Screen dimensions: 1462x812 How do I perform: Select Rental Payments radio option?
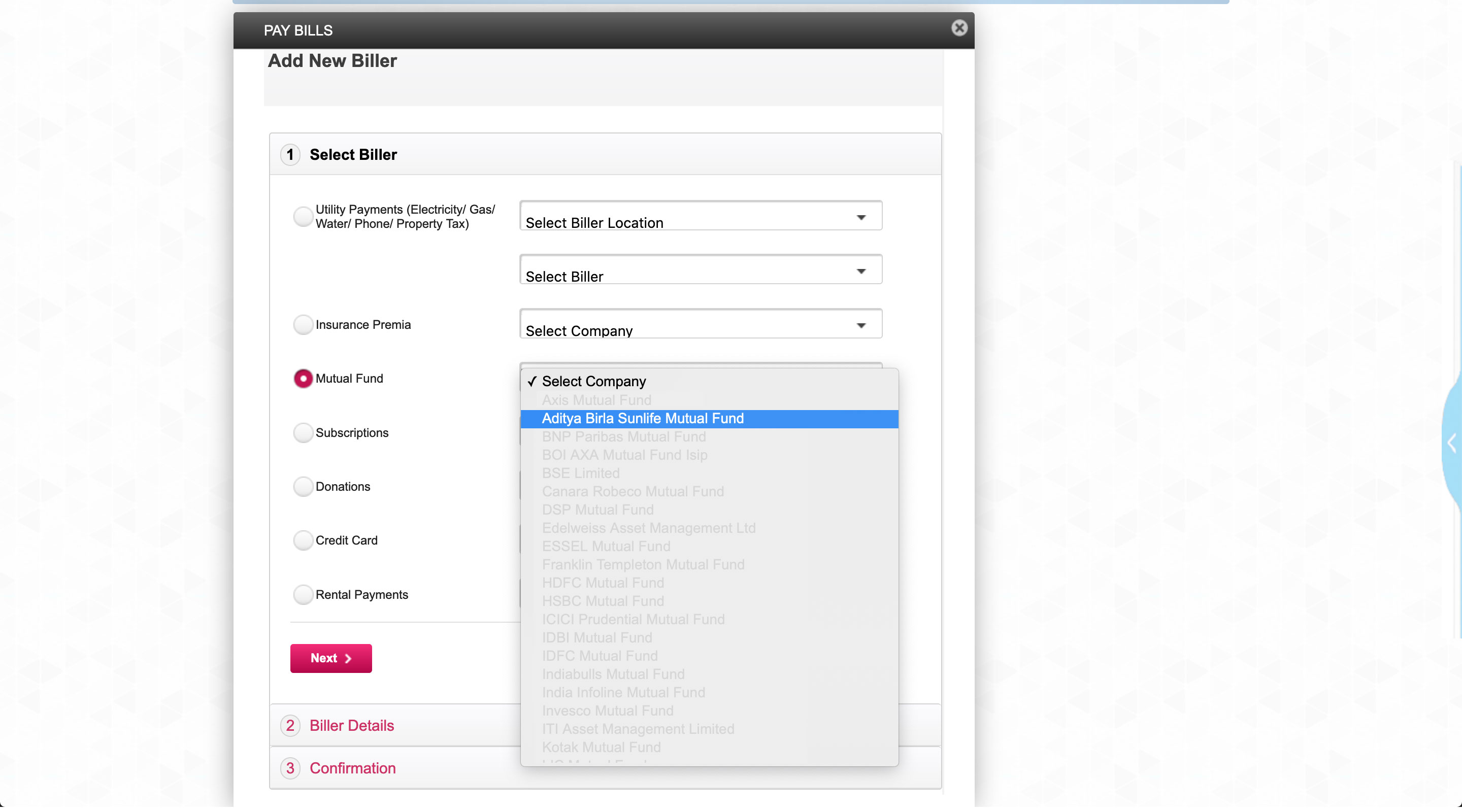303,595
